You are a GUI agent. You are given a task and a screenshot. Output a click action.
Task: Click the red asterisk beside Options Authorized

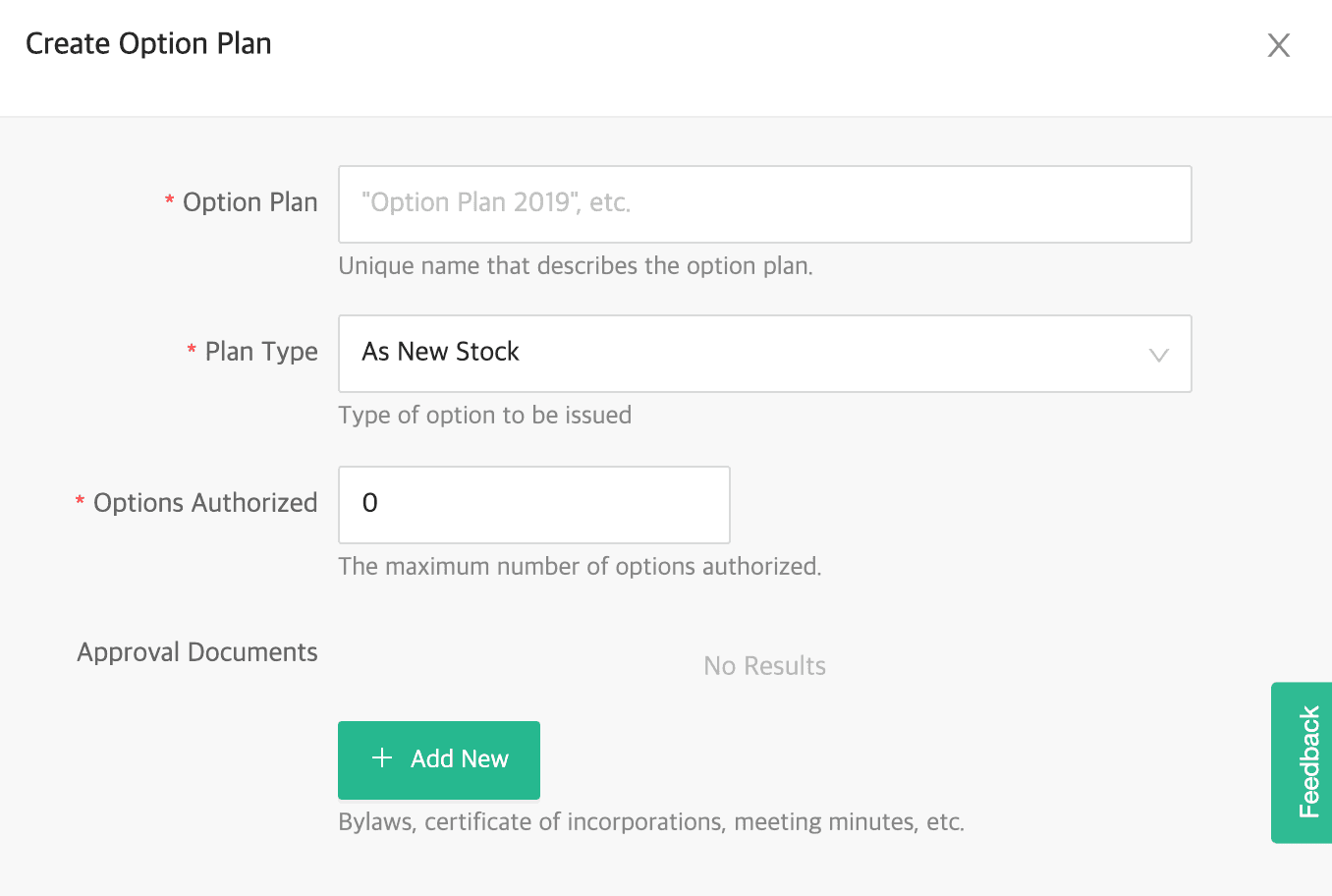(x=80, y=501)
